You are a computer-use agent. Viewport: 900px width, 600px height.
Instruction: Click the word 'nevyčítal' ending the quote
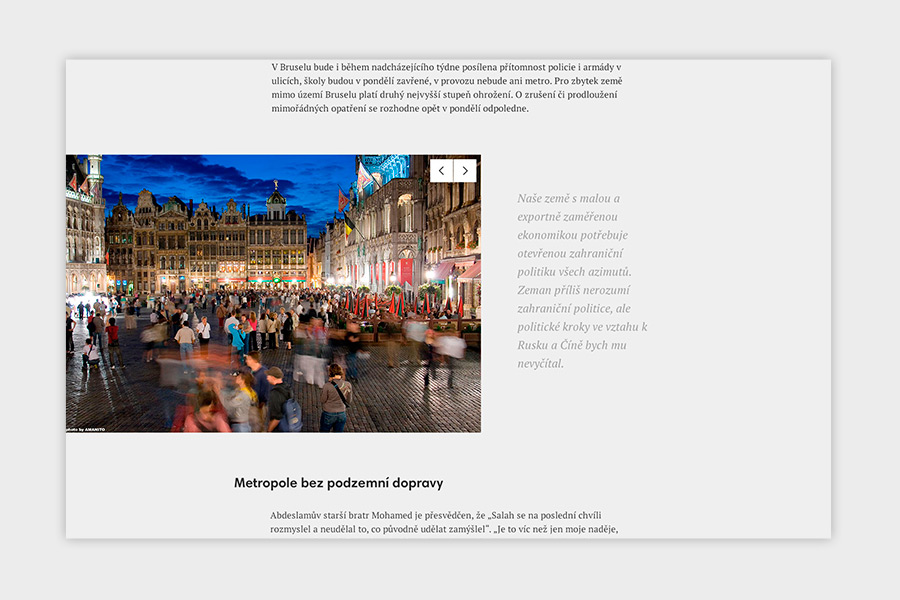541,363
